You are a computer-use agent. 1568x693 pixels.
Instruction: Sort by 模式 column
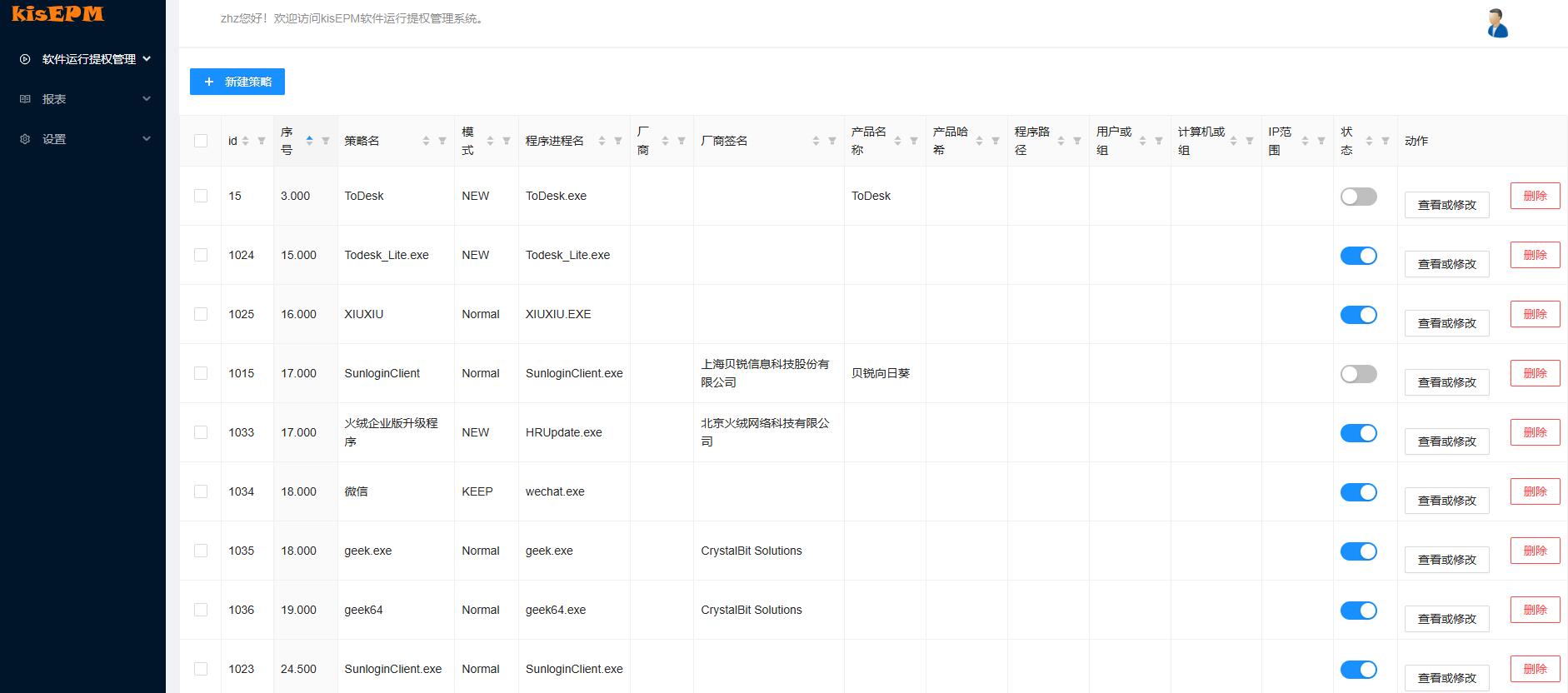pos(490,141)
